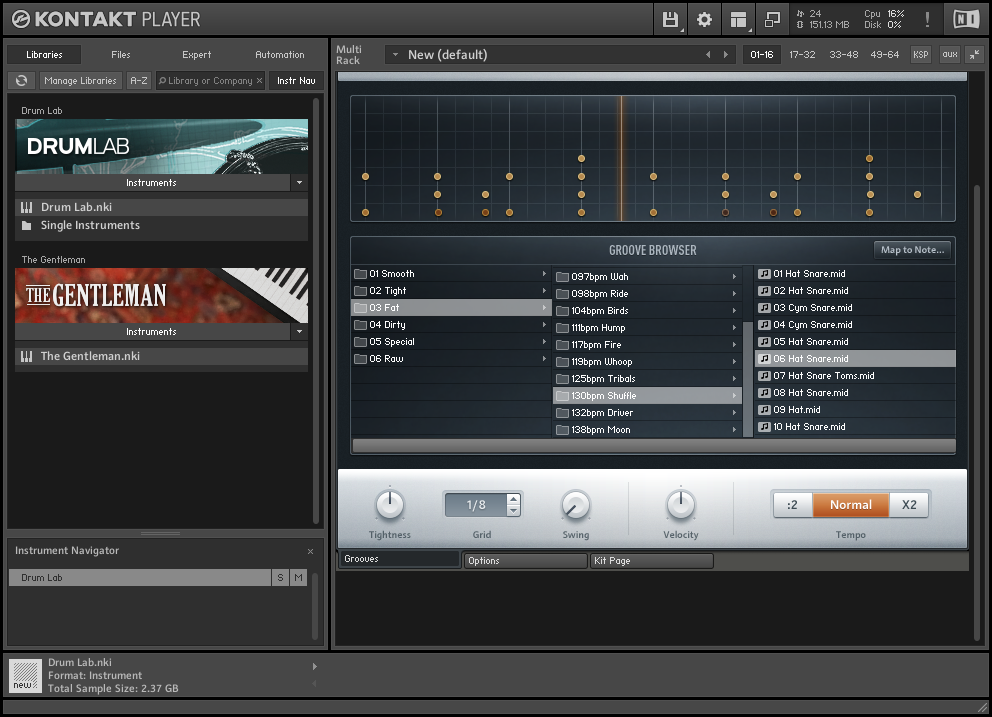
Task: Click the panic exclamation mark icon
Action: pyautogui.click(x=927, y=20)
